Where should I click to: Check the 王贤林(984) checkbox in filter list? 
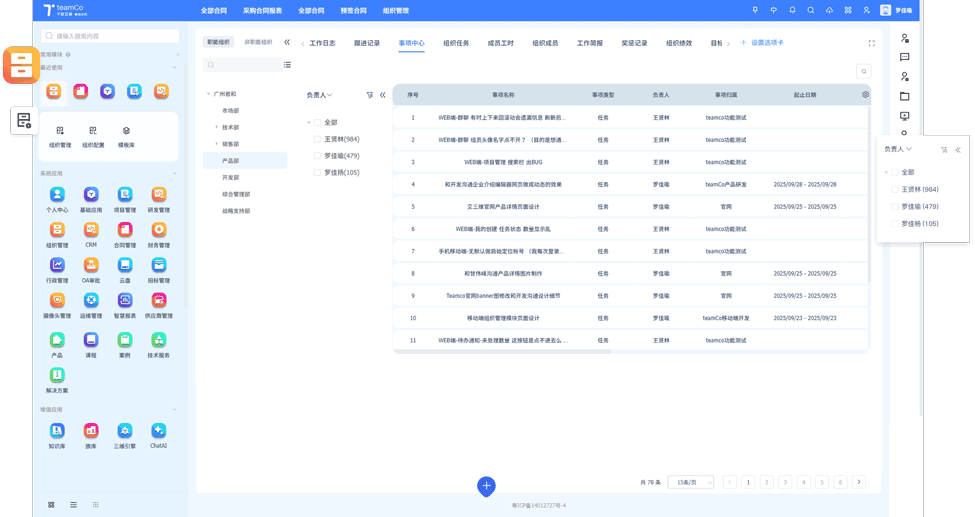coord(318,139)
